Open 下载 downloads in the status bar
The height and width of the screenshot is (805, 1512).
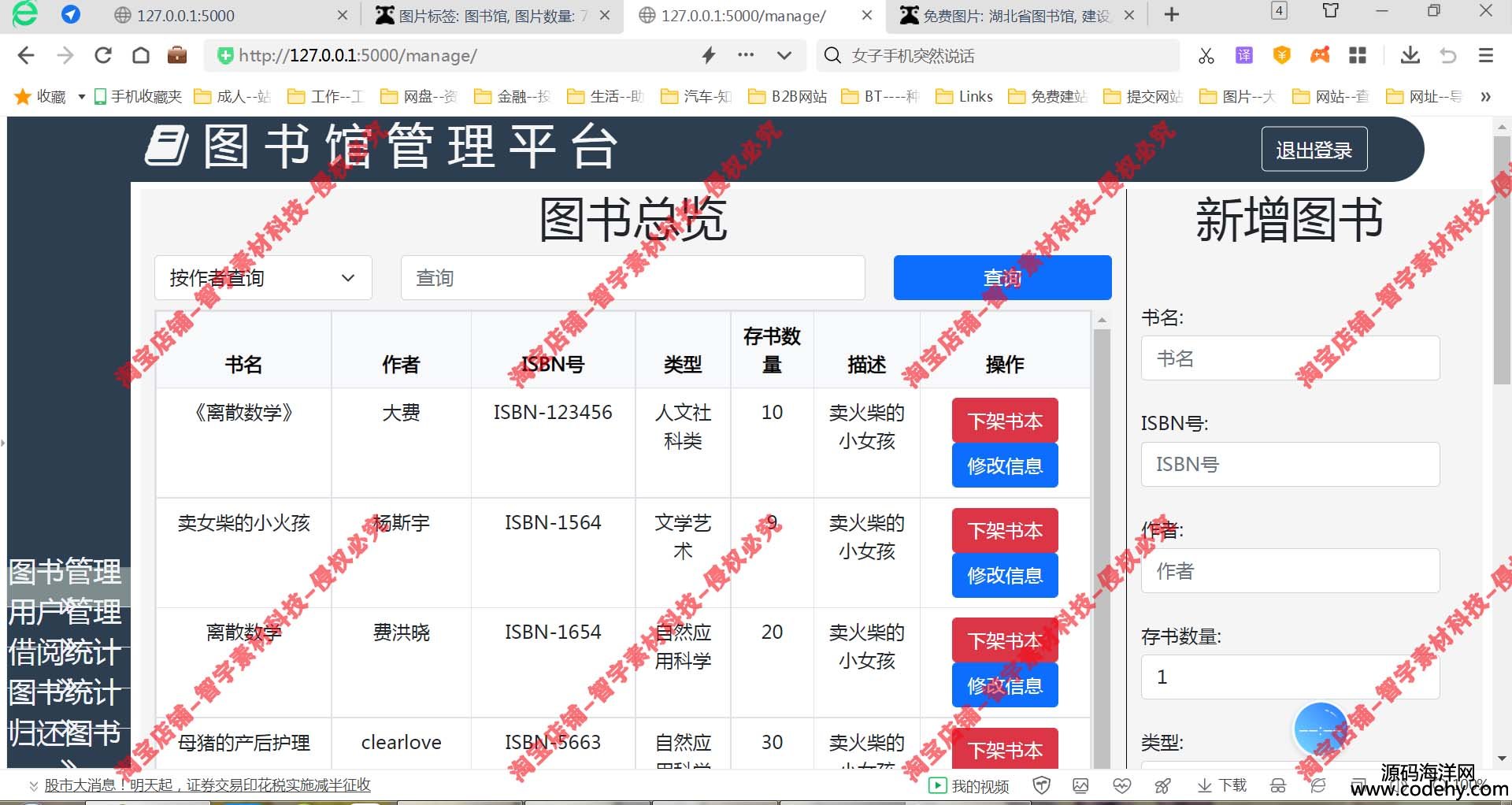click(x=1221, y=785)
